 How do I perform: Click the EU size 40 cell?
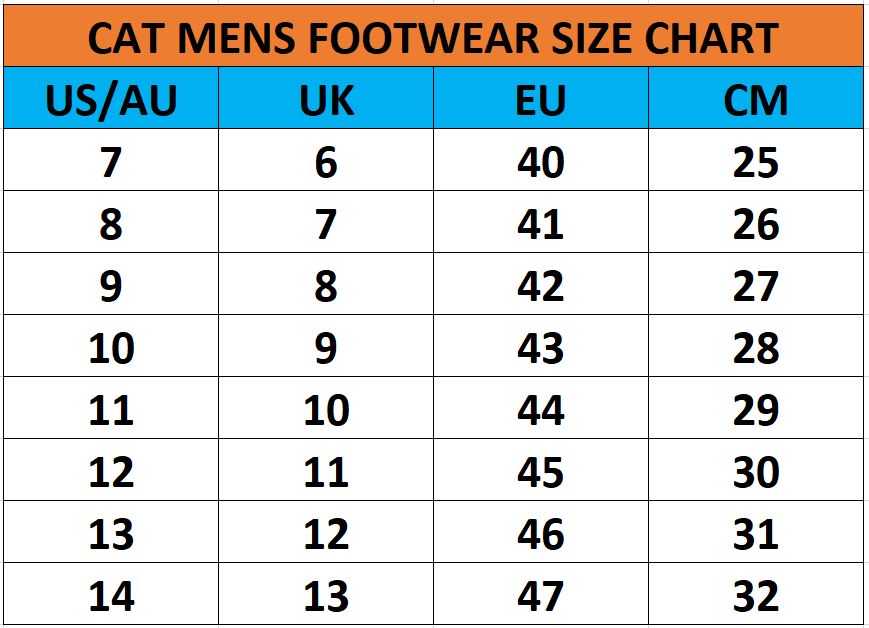541,160
